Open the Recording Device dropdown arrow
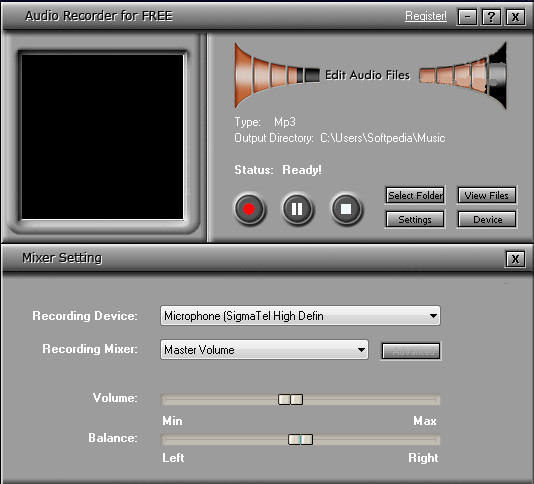Image resolution: width=534 pixels, height=484 pixels. pyautogui.click(x=433, y=316)
